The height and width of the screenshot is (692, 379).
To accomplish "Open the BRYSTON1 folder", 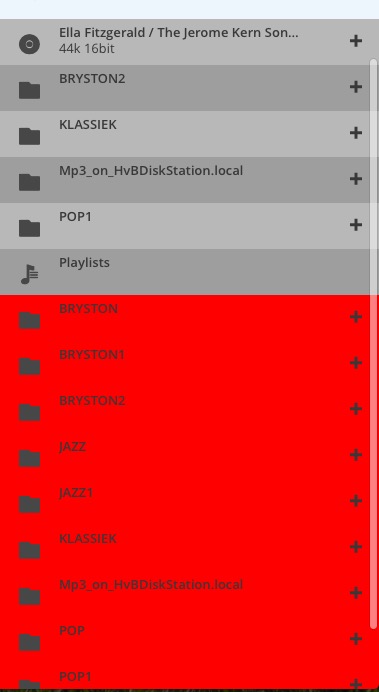I will [x=185, y=364].
